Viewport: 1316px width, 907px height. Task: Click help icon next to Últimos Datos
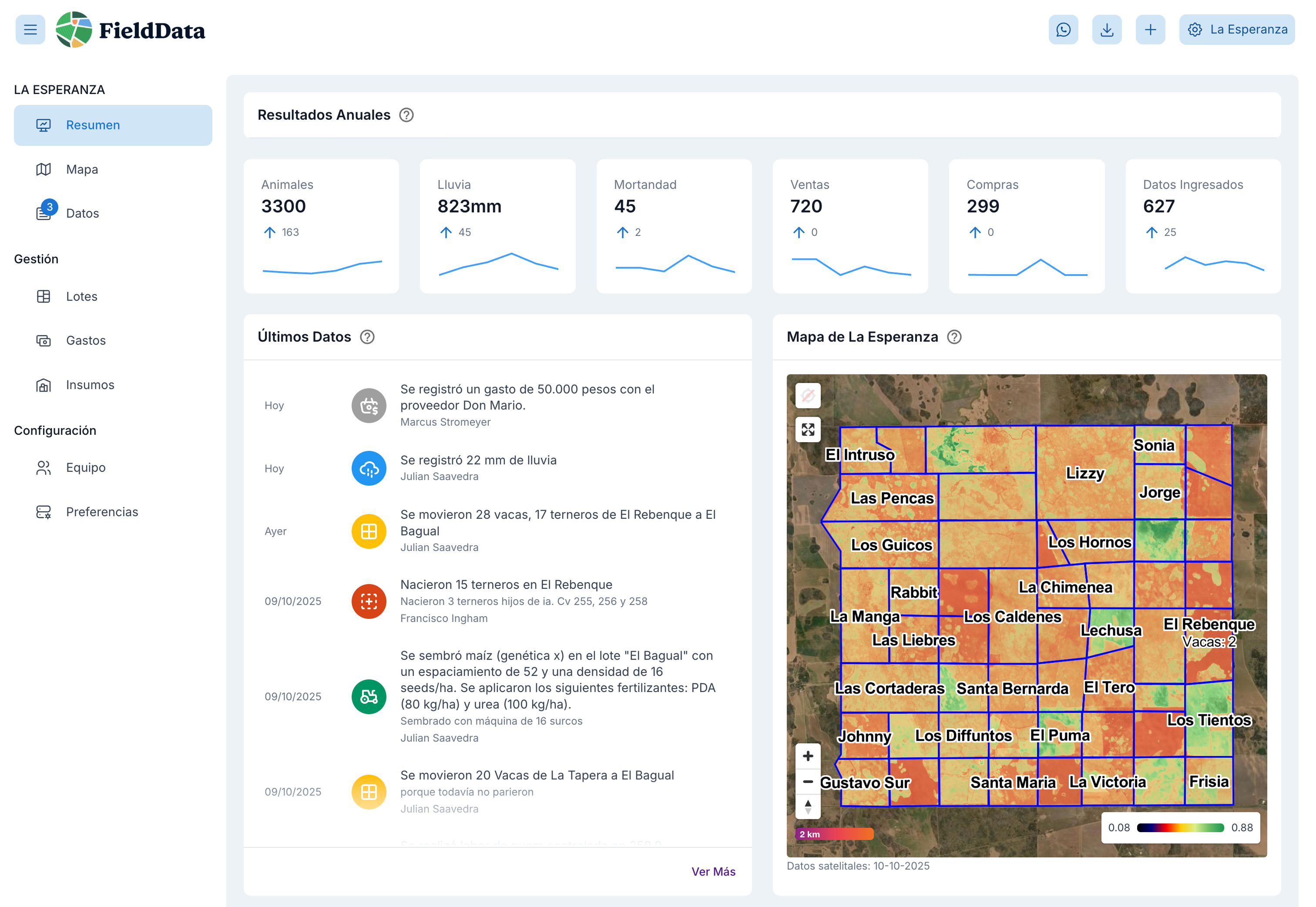[x=367, y=337]
